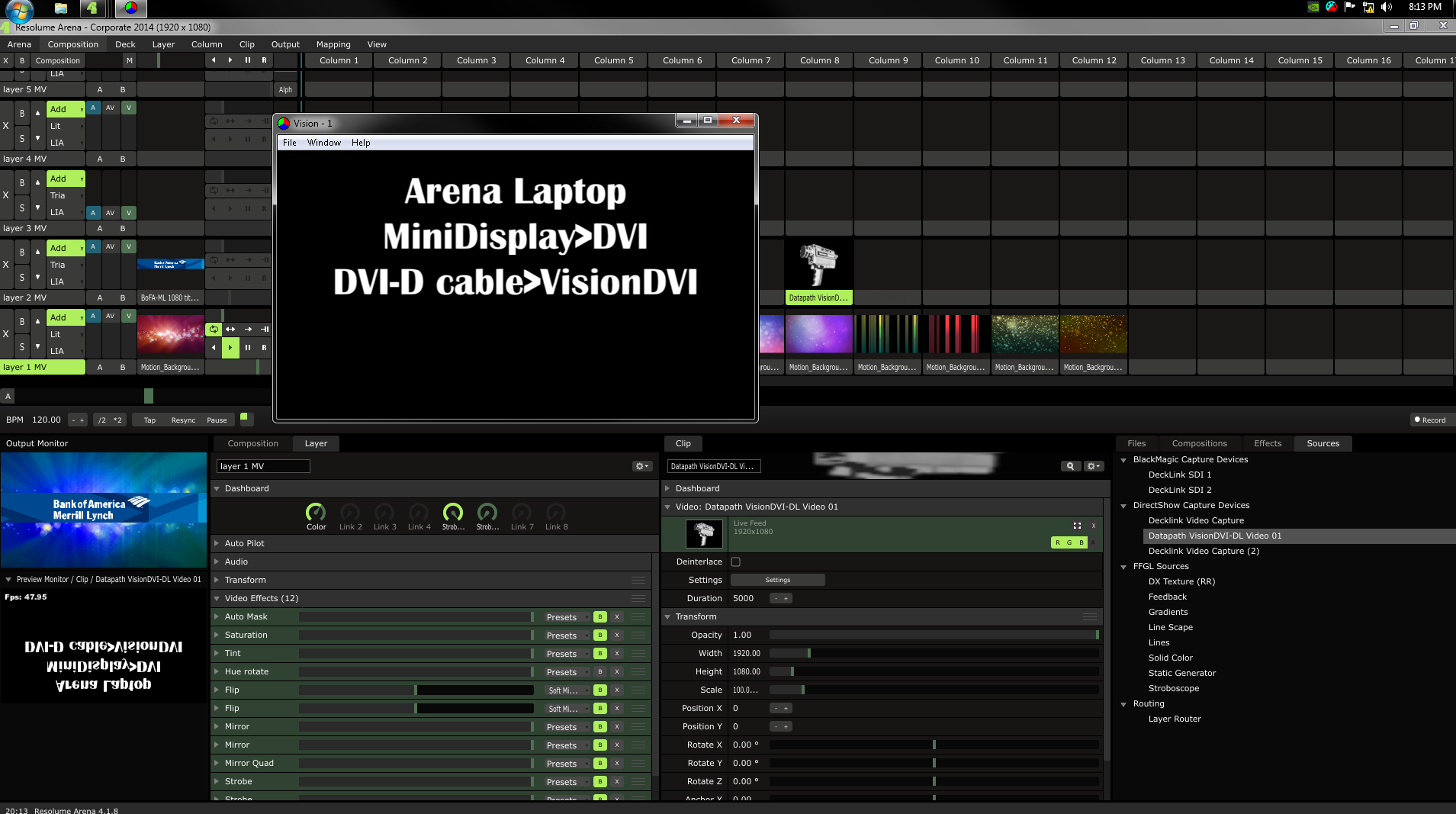Viewport: 1456px width, 814px height.
Task: Click the Datapath VisionD camera clip thumbnail
Action: (818, 265)
